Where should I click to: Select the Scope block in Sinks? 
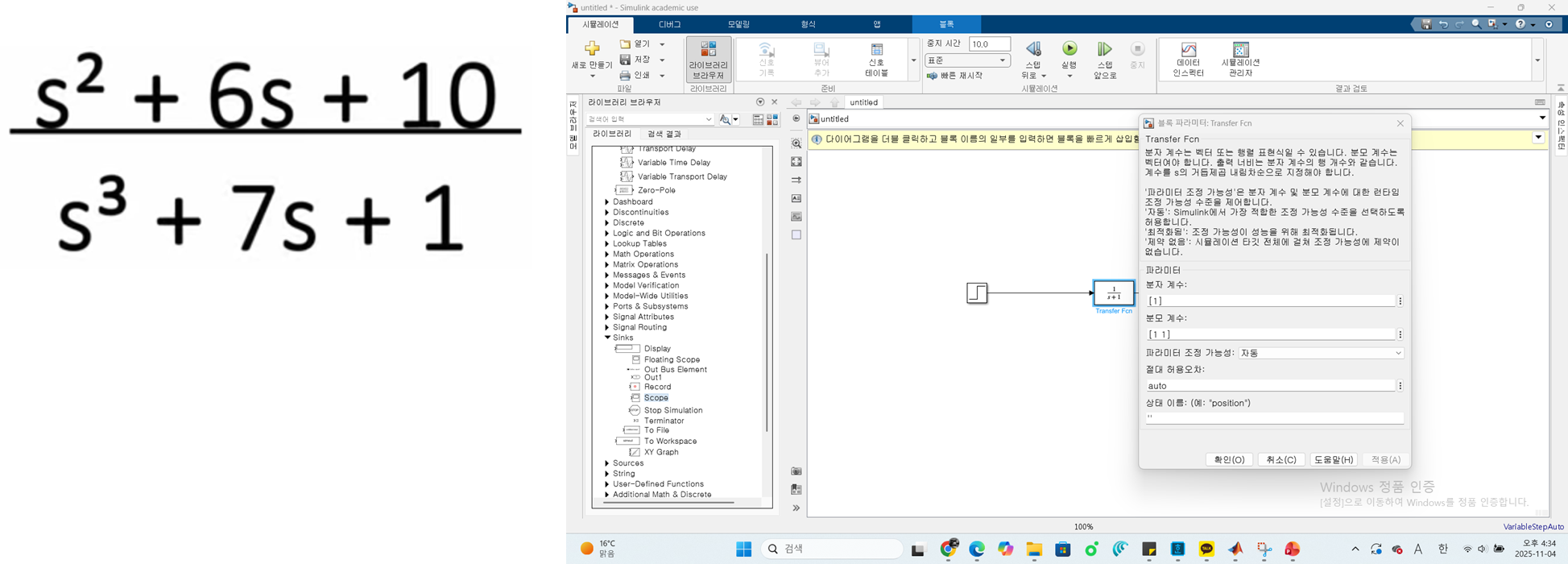(x=656, y=398)
